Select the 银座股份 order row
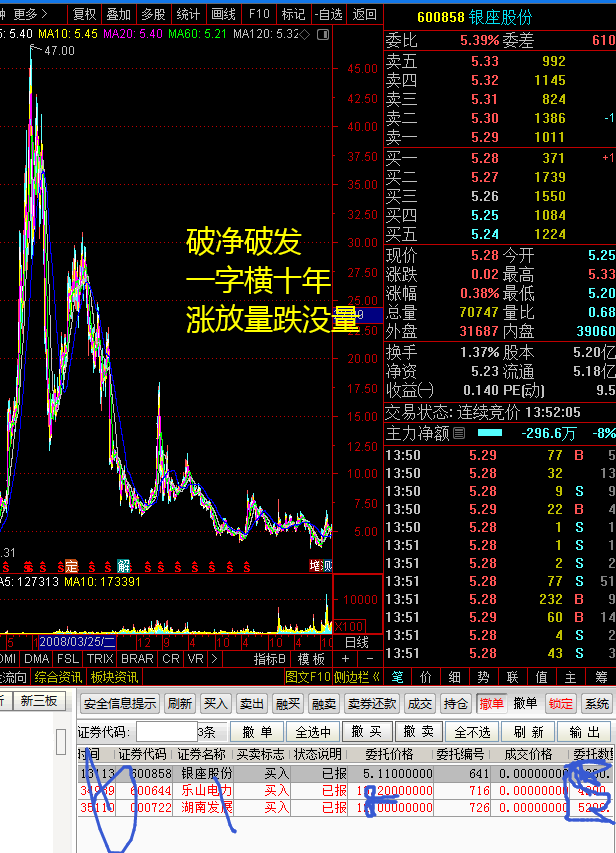Screen dimensions: 616x853 tap(346, 774)
